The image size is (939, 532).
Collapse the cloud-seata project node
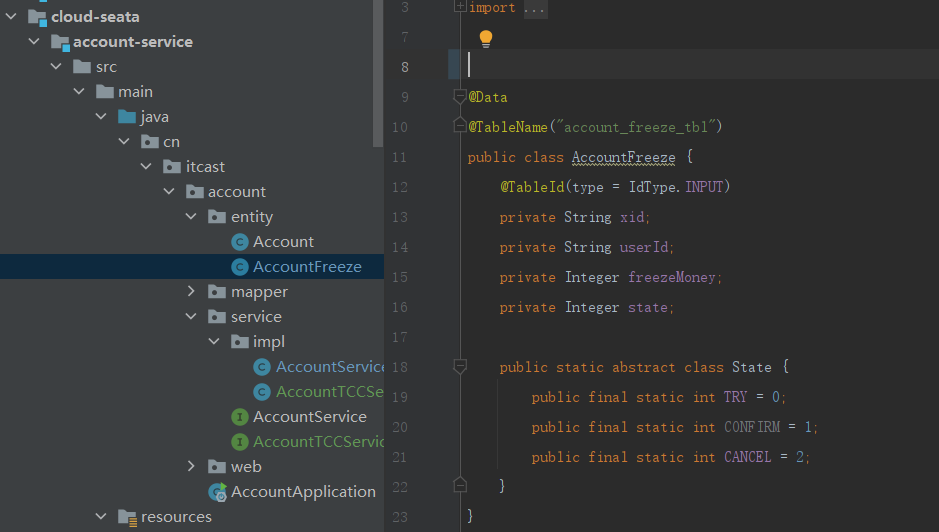[11, 17]
